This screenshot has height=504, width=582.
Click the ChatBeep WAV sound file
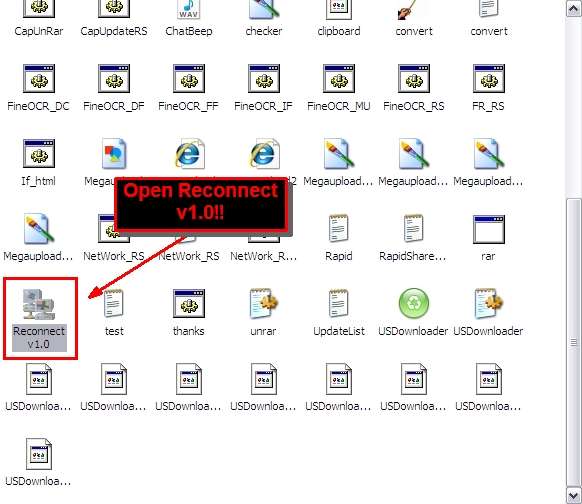click(x=189, y=9)
